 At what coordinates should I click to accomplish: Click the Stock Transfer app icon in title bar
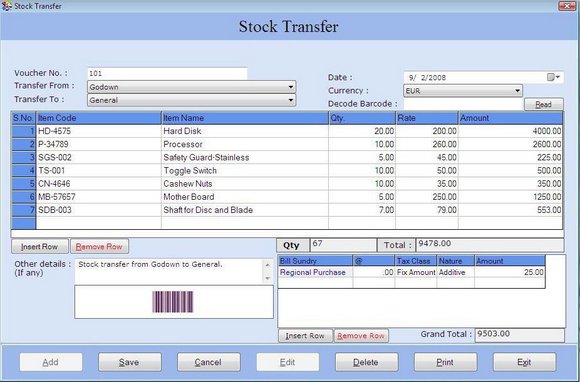point(6,6)
